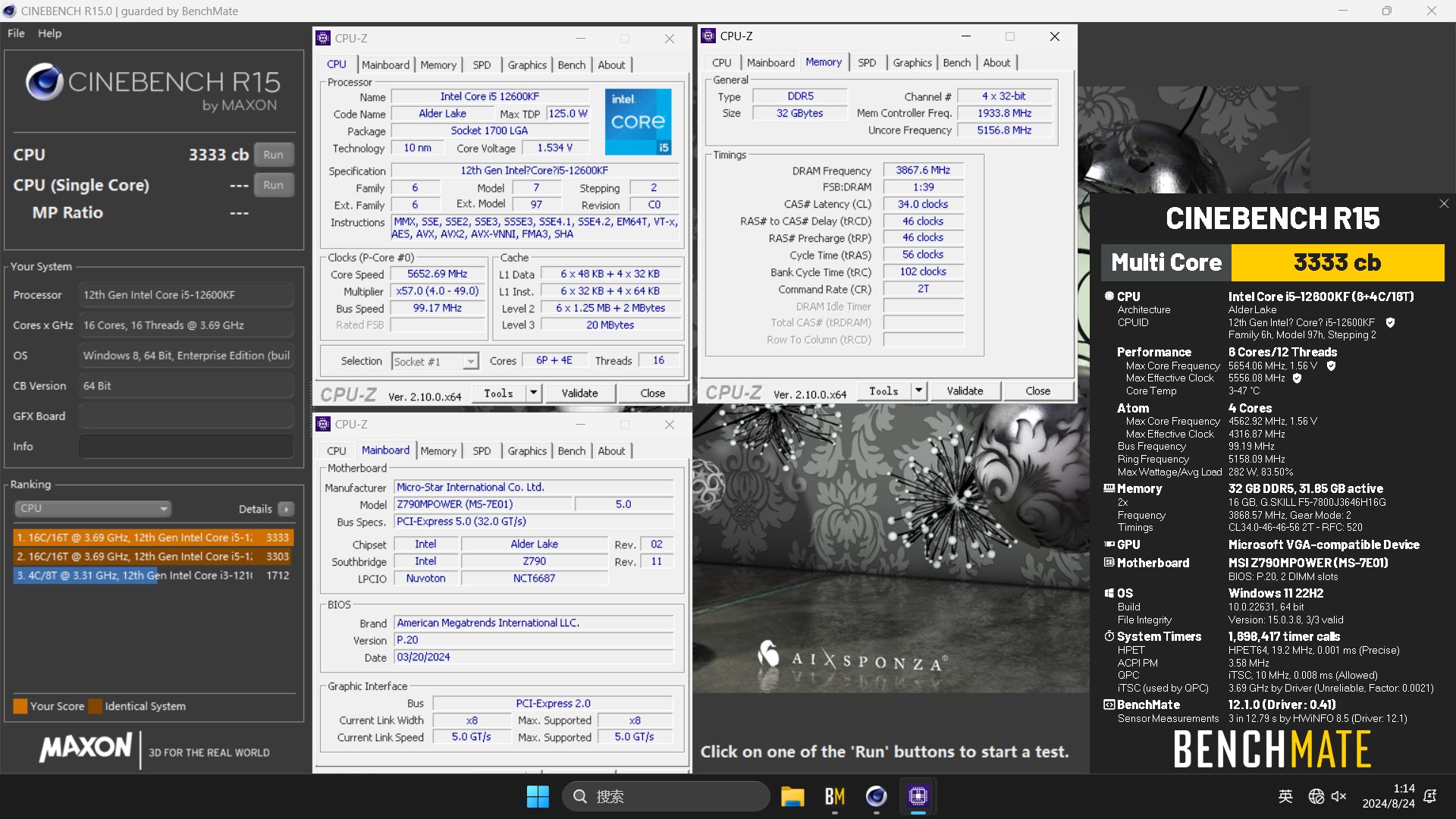Open File Explorer from taskbar
This screenshot has width=1456, height=819.
792,796
